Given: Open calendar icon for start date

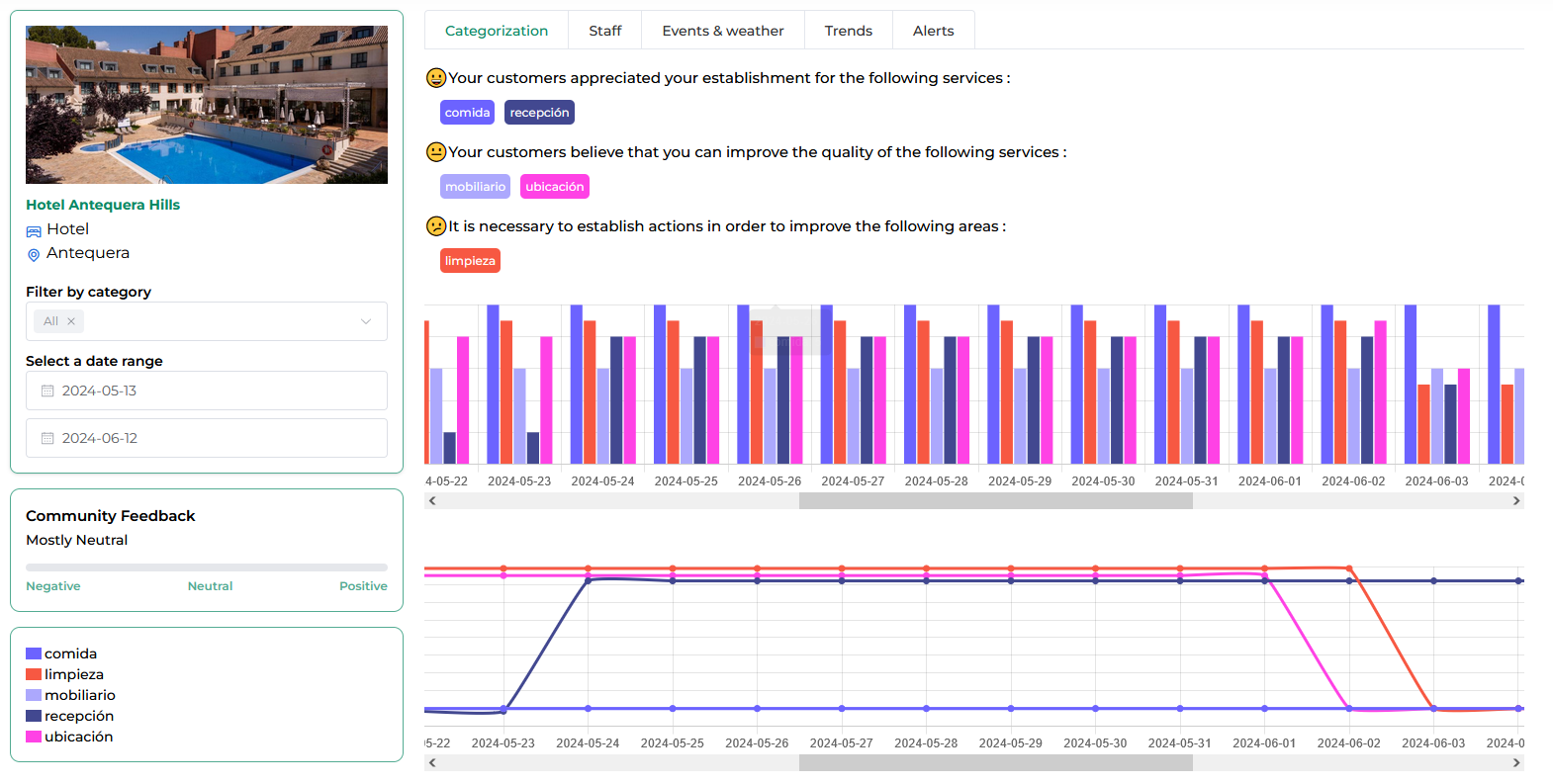Looking at the screenshot, I should (x=47, y=391).
